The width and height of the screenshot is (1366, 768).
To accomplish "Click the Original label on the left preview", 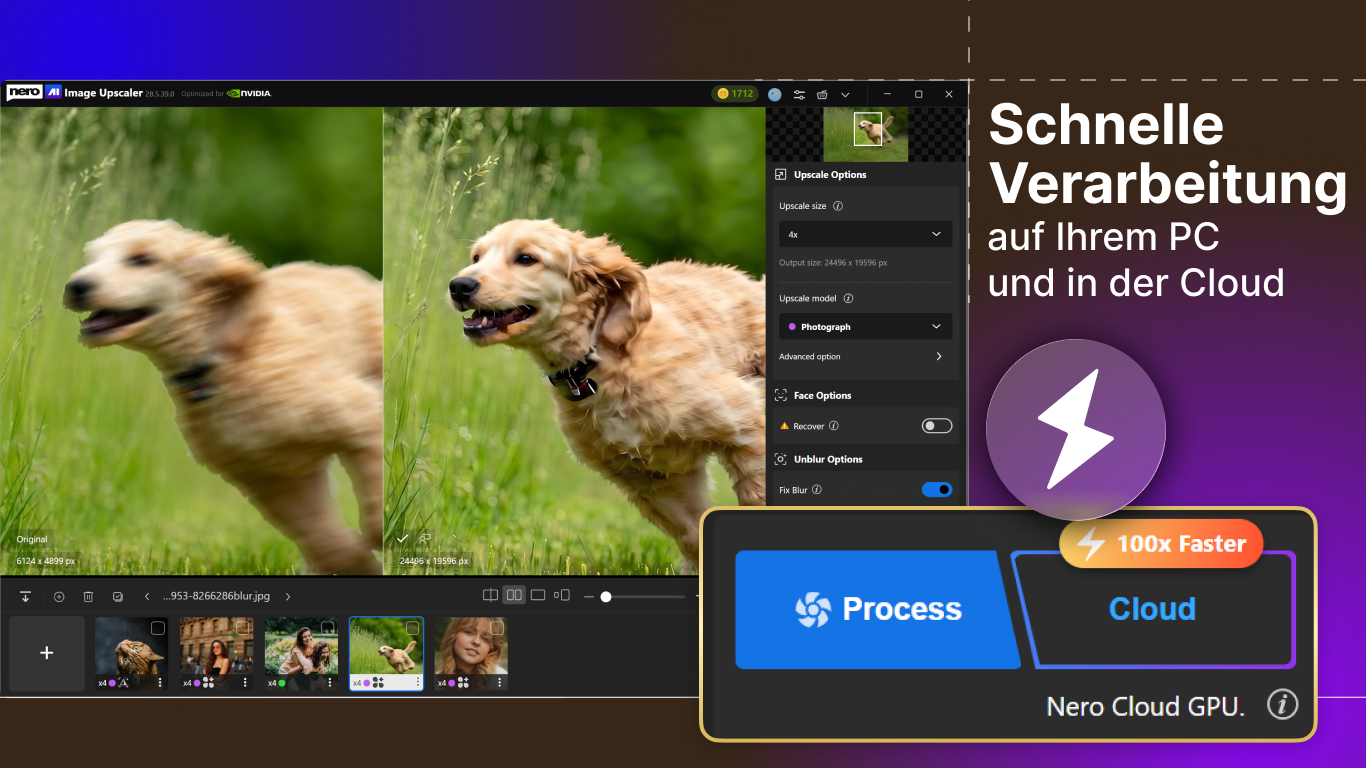I will [x=32, y=540].
